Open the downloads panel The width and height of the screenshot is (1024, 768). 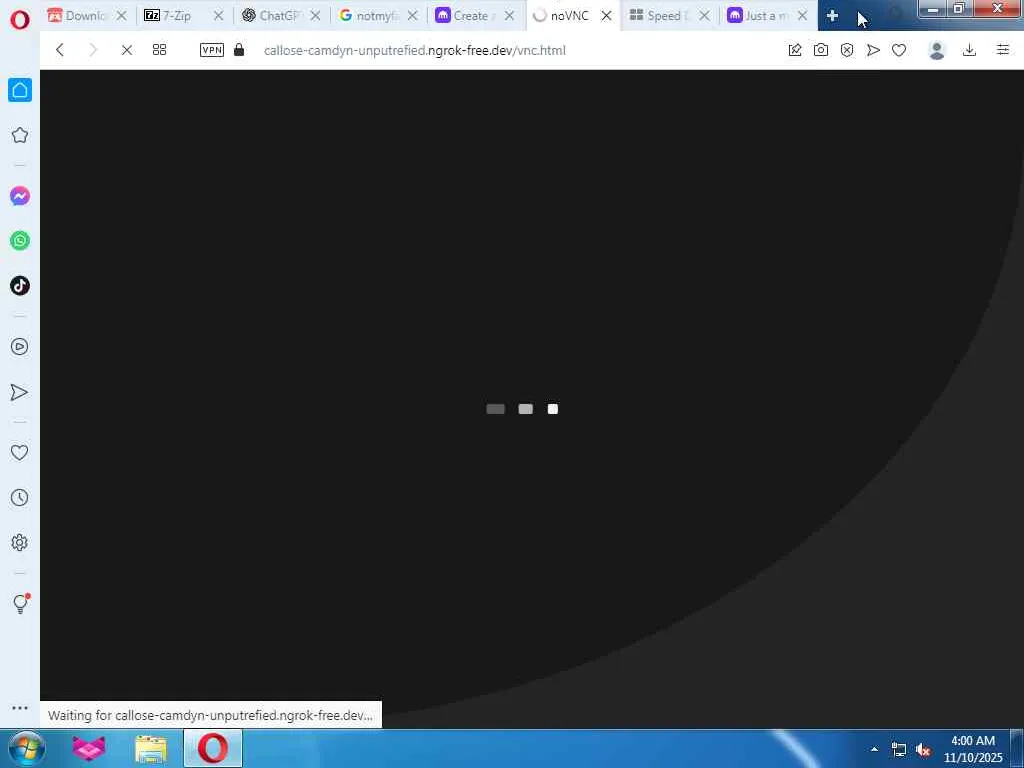(x=970, y=50)
